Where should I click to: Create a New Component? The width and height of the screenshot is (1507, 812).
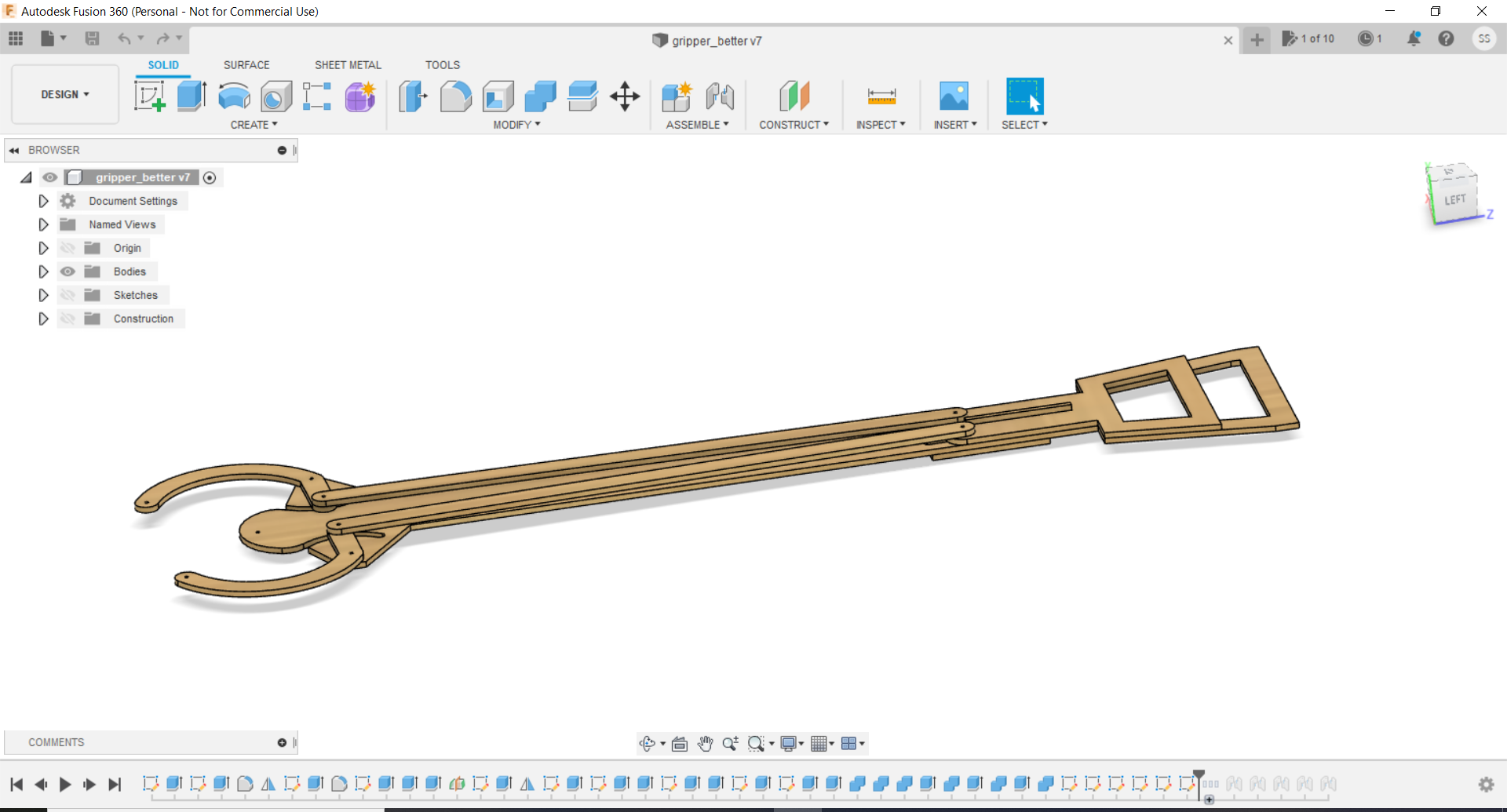pyautogui.click(x=677, y=96)
